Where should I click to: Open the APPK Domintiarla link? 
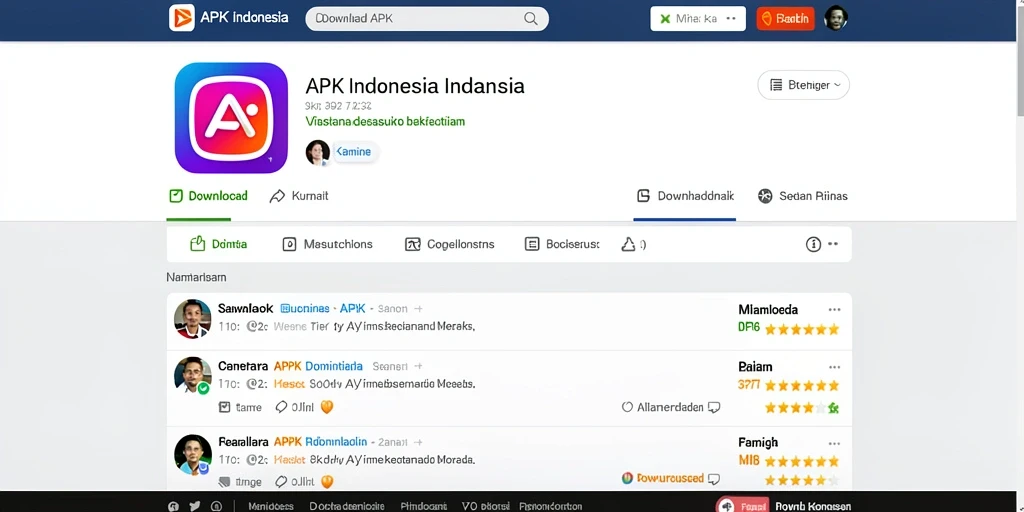click(x=318, y=366)
